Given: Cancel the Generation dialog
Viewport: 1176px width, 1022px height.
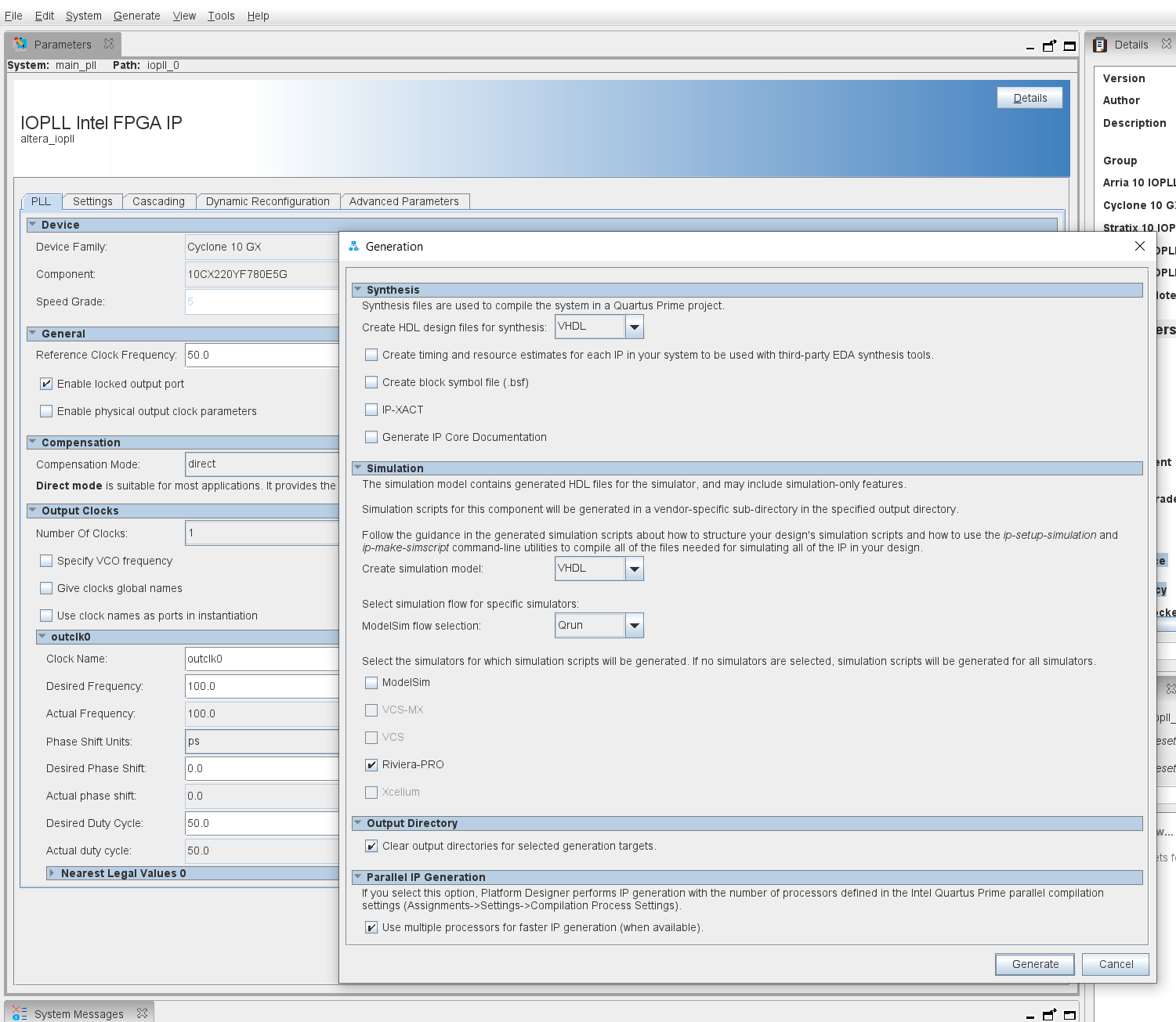Looking at the screenshot, I should tap(1116, 964).
